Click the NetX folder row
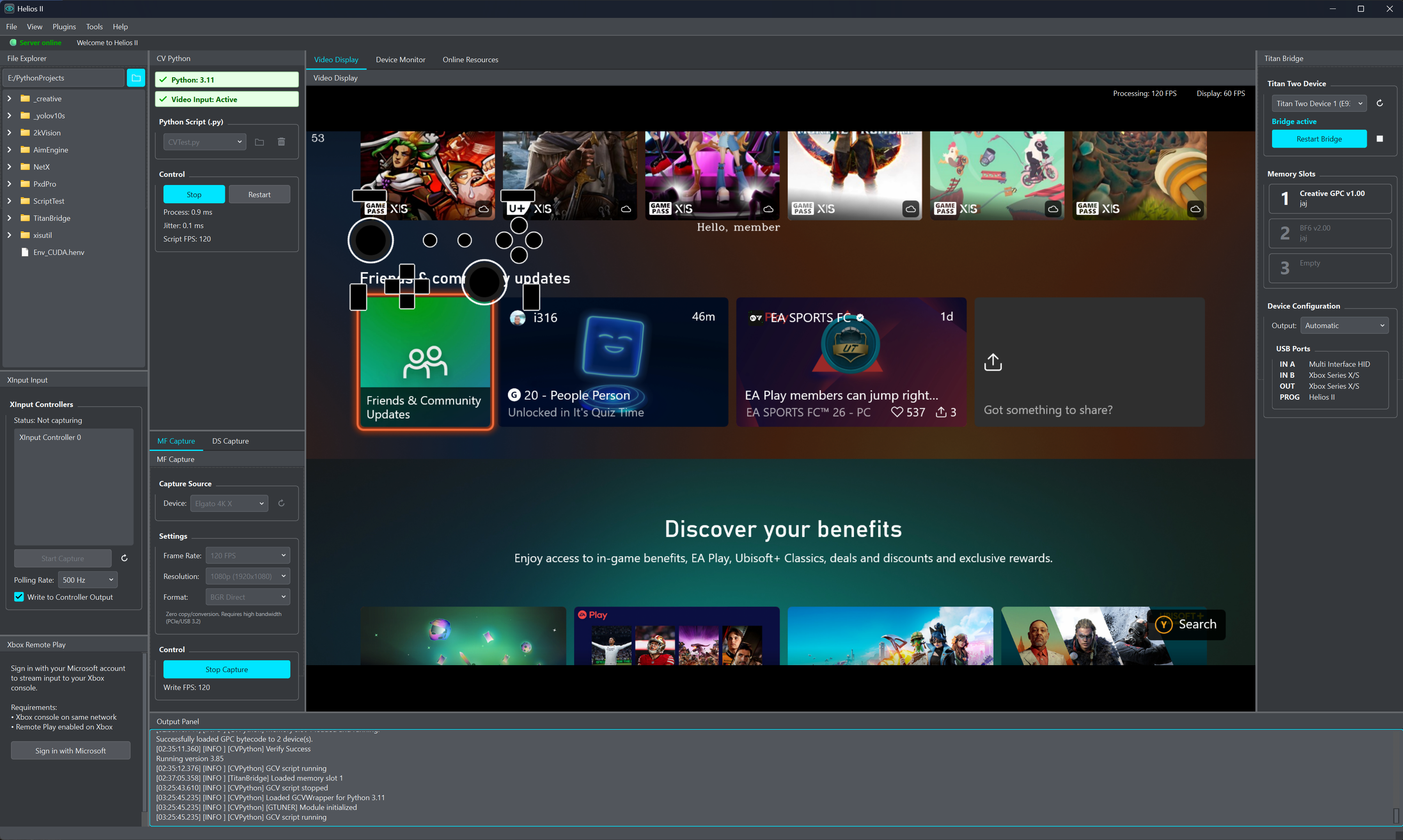This screenshot has height=840, width=1403. point(74,167)
